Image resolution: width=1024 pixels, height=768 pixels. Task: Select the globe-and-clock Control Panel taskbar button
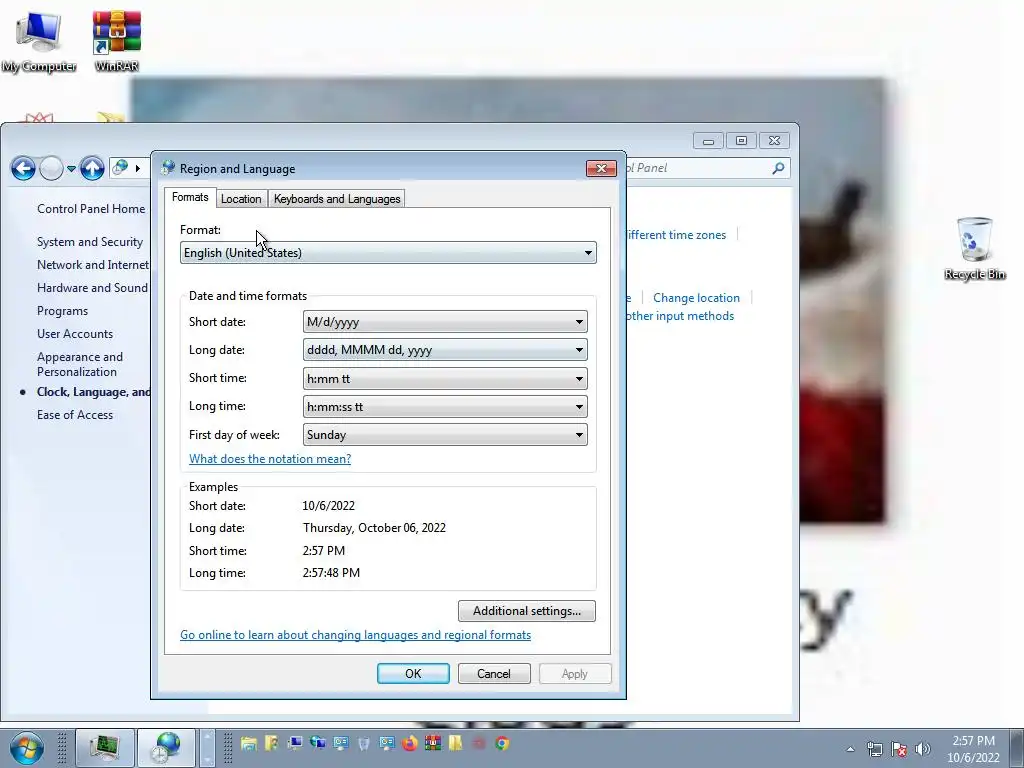(167, 747)
